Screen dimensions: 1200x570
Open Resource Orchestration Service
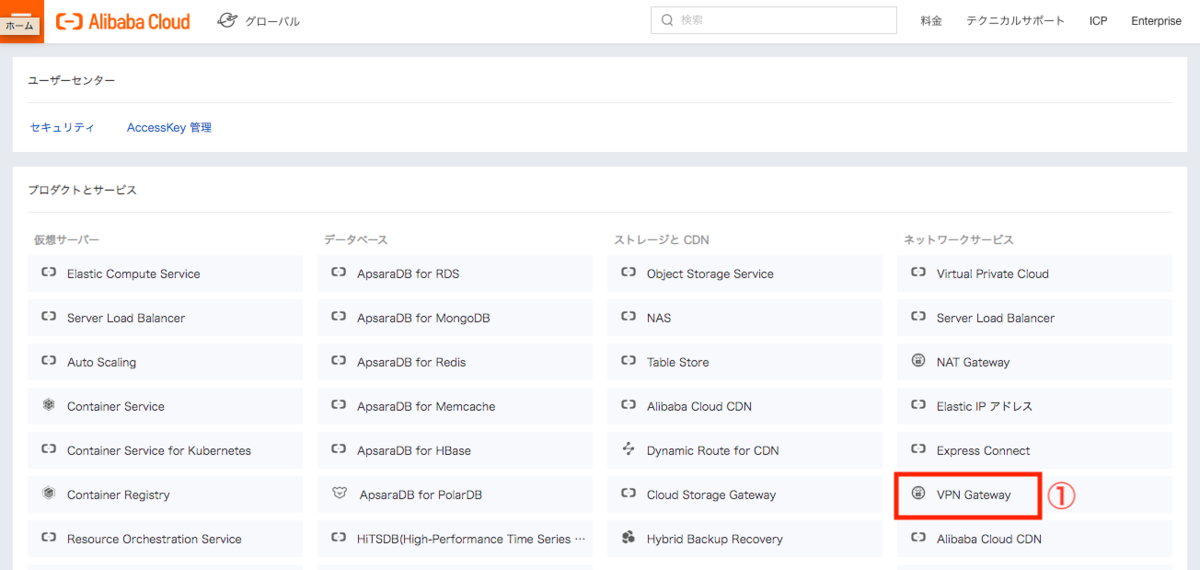pos(165,539)
